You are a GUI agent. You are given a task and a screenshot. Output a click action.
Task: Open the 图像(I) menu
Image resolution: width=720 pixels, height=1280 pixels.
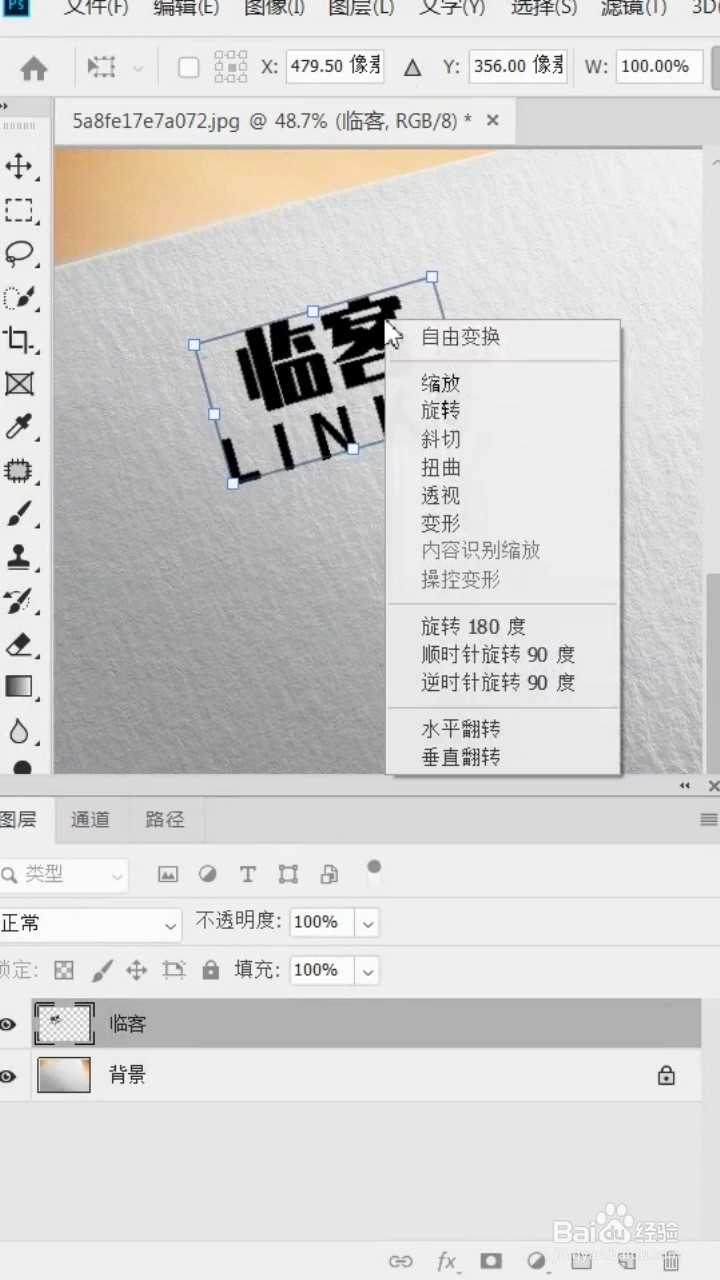pos(274,8)
